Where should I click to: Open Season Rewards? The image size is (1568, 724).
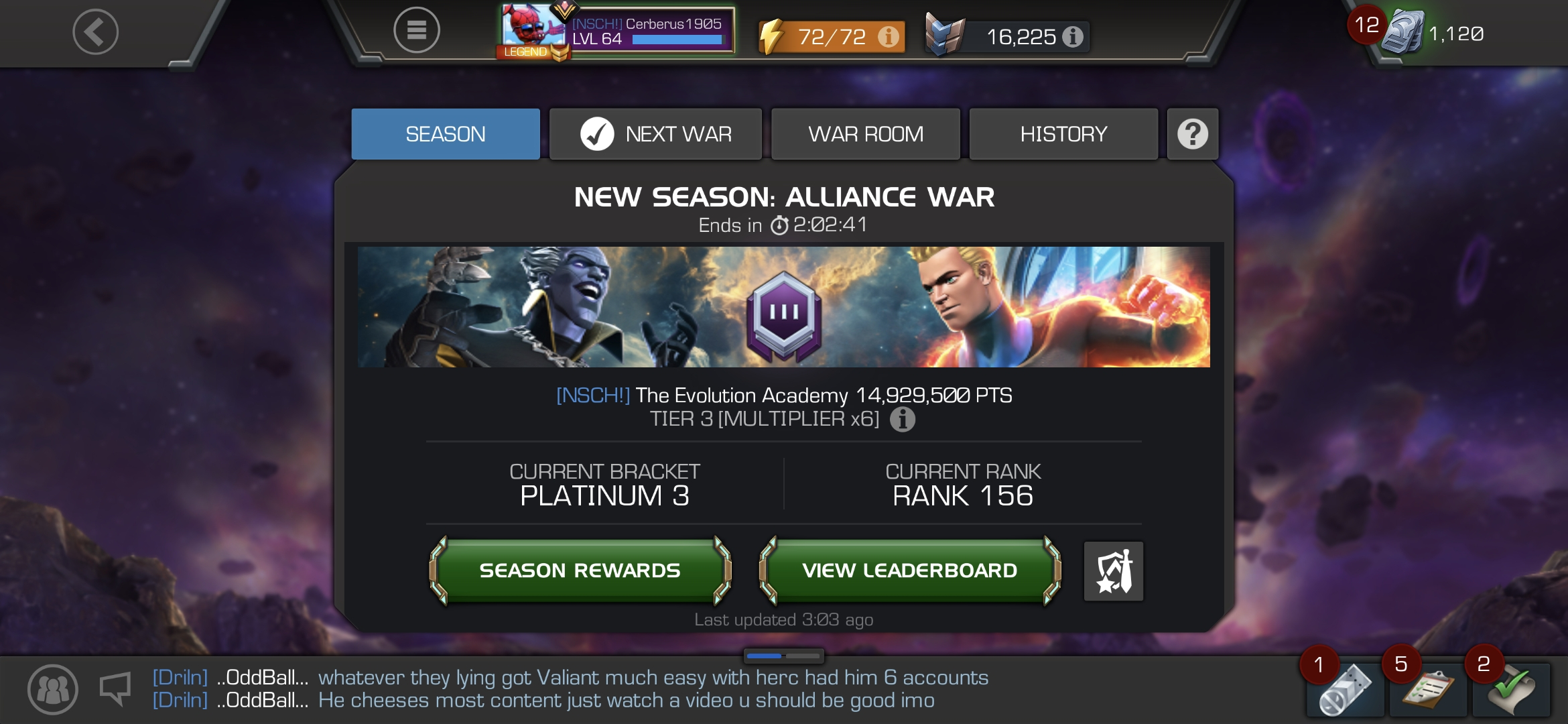[x=580, y=570]
